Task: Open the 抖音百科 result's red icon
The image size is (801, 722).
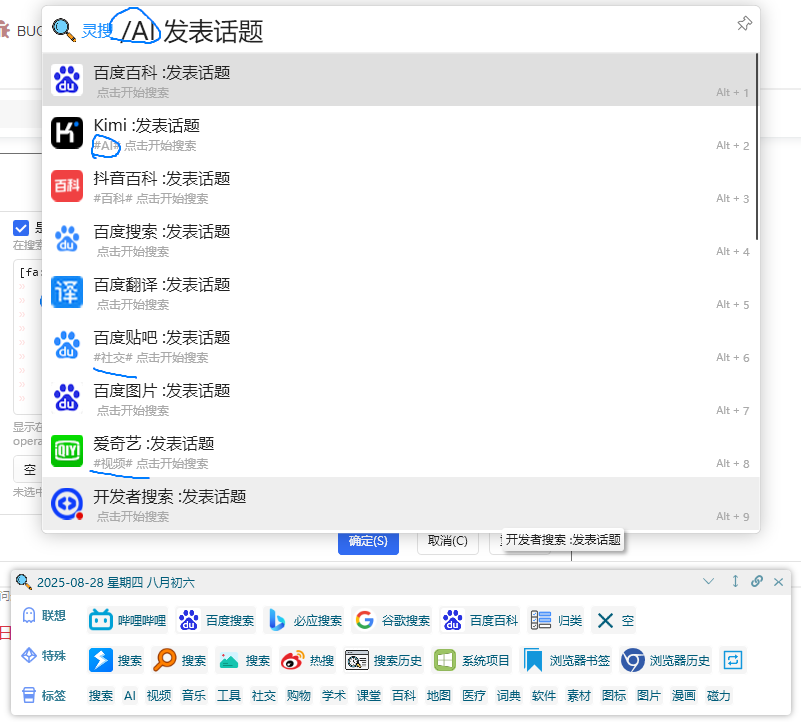Action: tap(67, 186)
